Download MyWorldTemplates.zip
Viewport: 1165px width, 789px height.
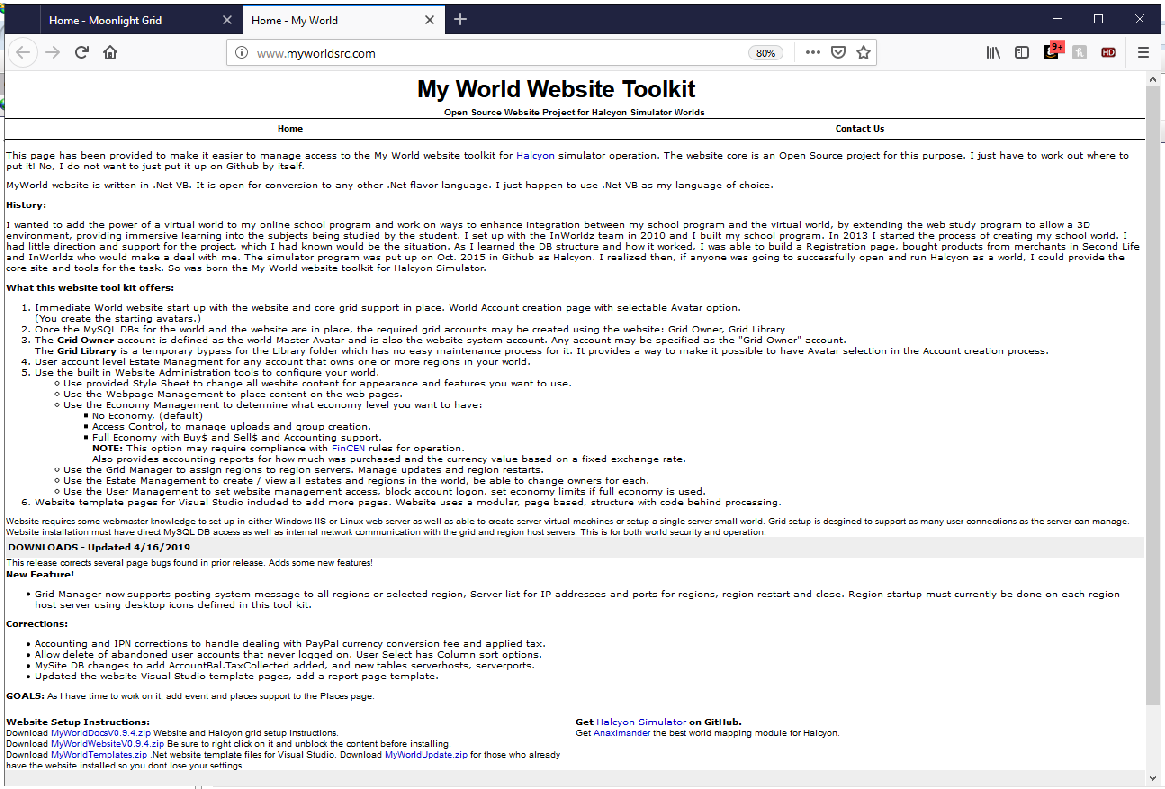click(99, 755)
